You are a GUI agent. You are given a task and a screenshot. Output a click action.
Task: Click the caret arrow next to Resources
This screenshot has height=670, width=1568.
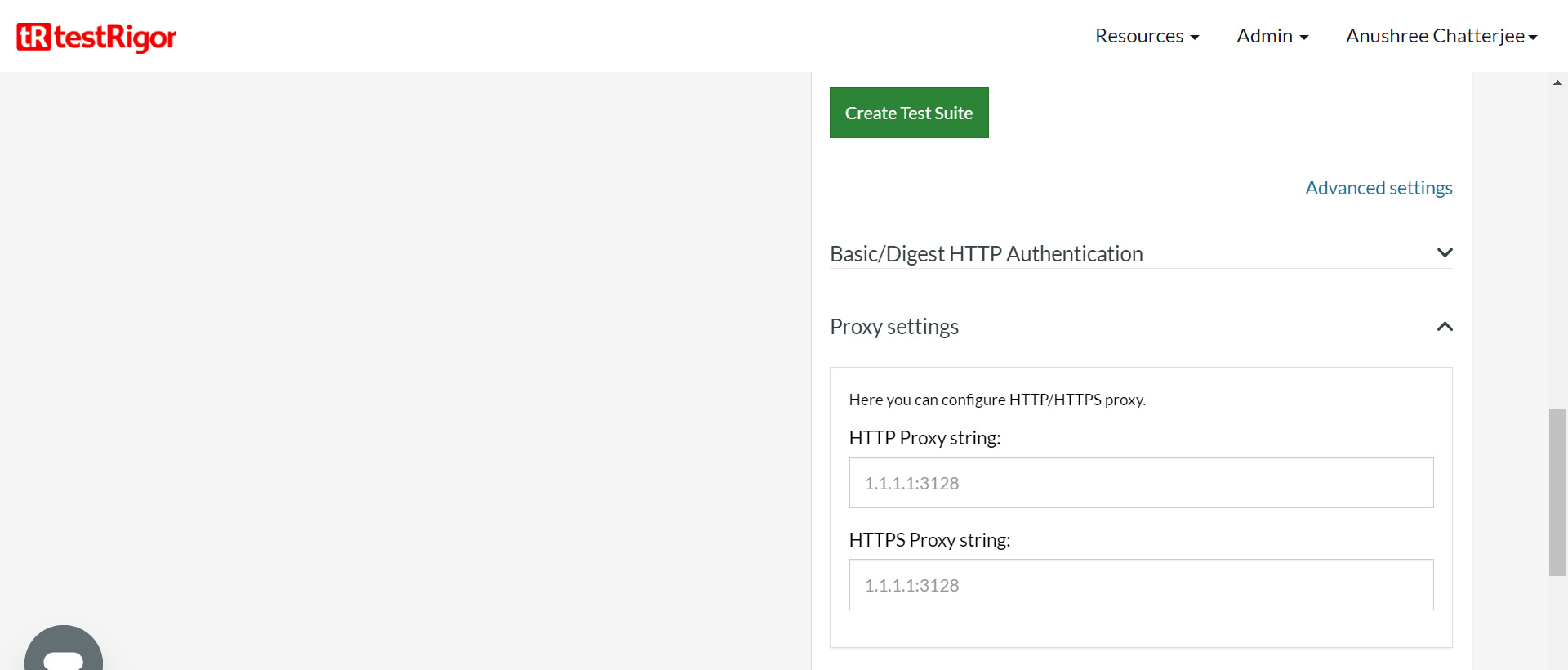1195,38
